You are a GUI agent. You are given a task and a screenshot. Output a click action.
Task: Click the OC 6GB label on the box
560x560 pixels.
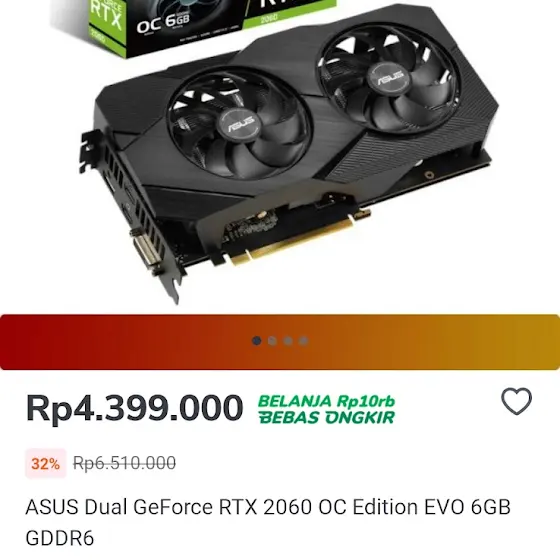(162, 23)
